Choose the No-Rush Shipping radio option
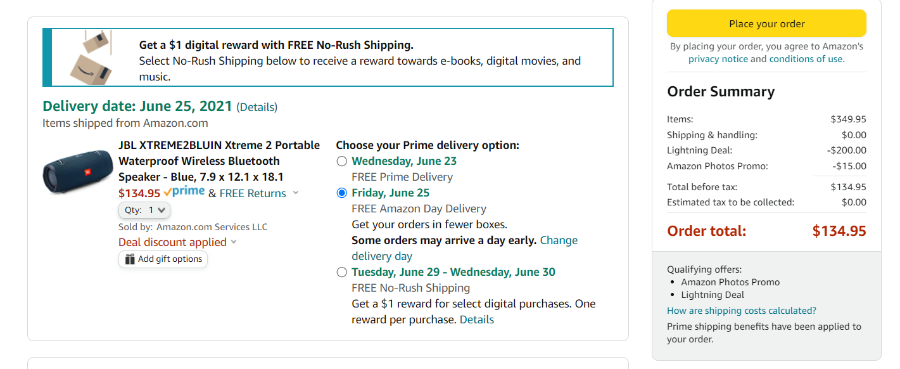This screenshot has width=900, height=369. [x=342, y=272]
